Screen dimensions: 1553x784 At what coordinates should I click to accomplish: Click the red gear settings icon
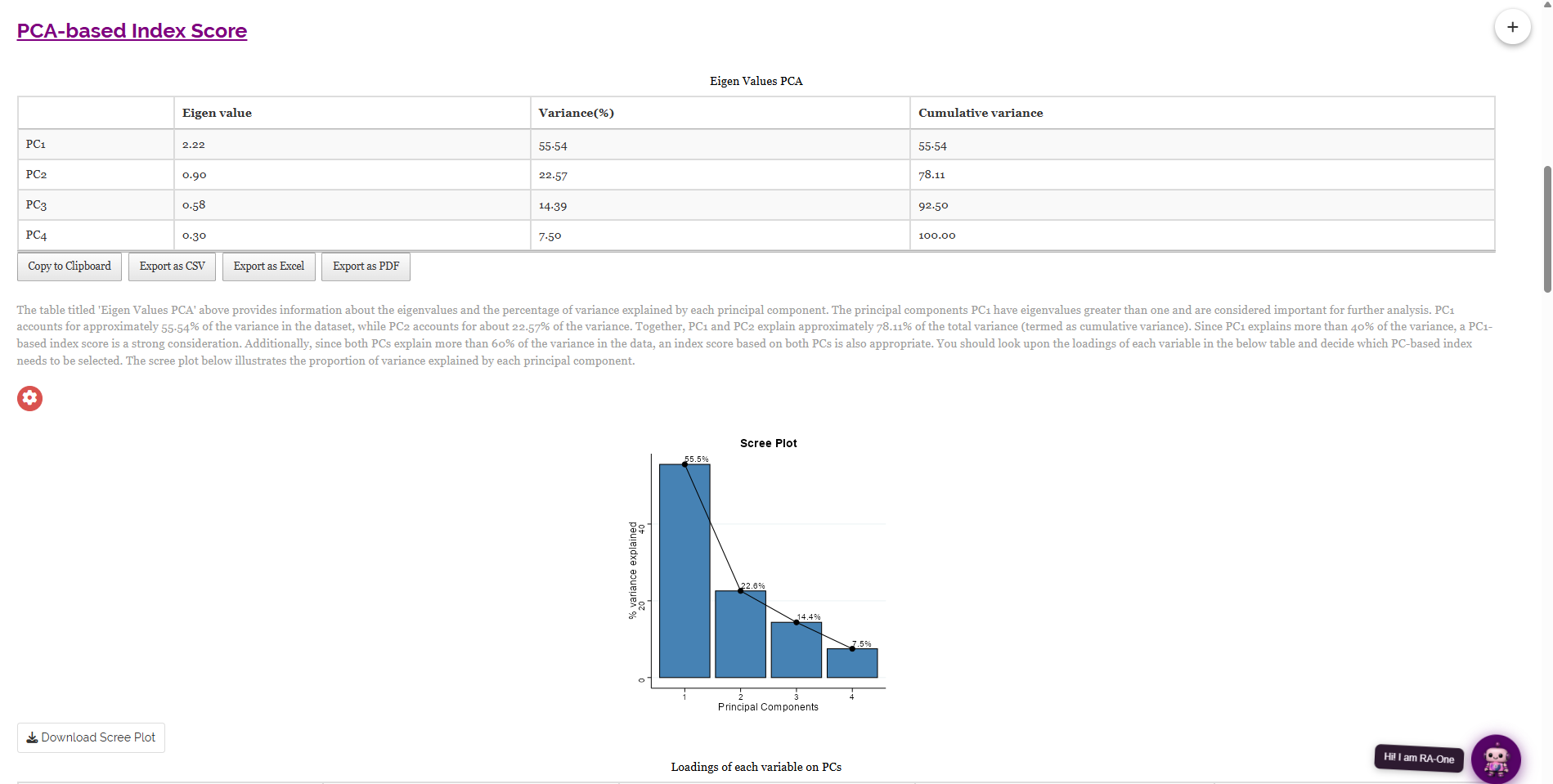point(29,398)
